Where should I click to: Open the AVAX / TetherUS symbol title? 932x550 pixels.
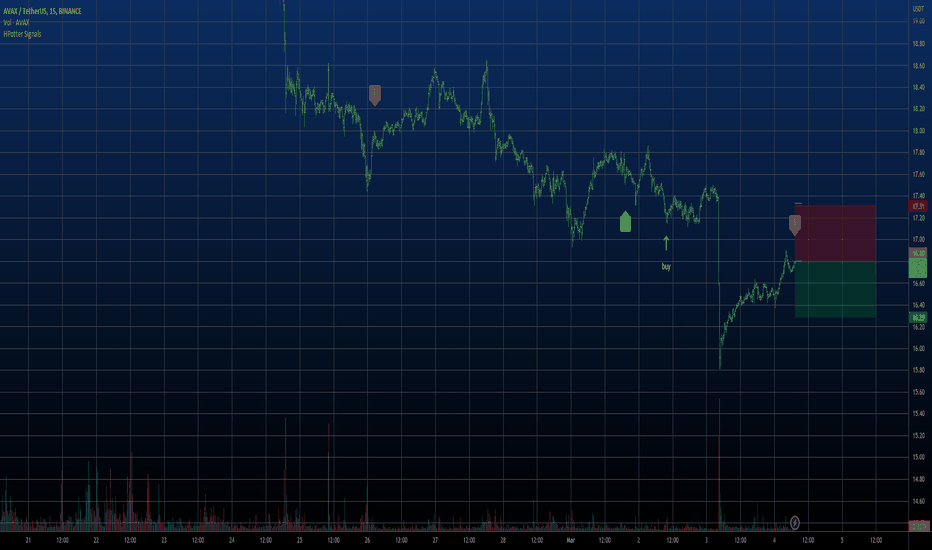[x=42, y=11]
